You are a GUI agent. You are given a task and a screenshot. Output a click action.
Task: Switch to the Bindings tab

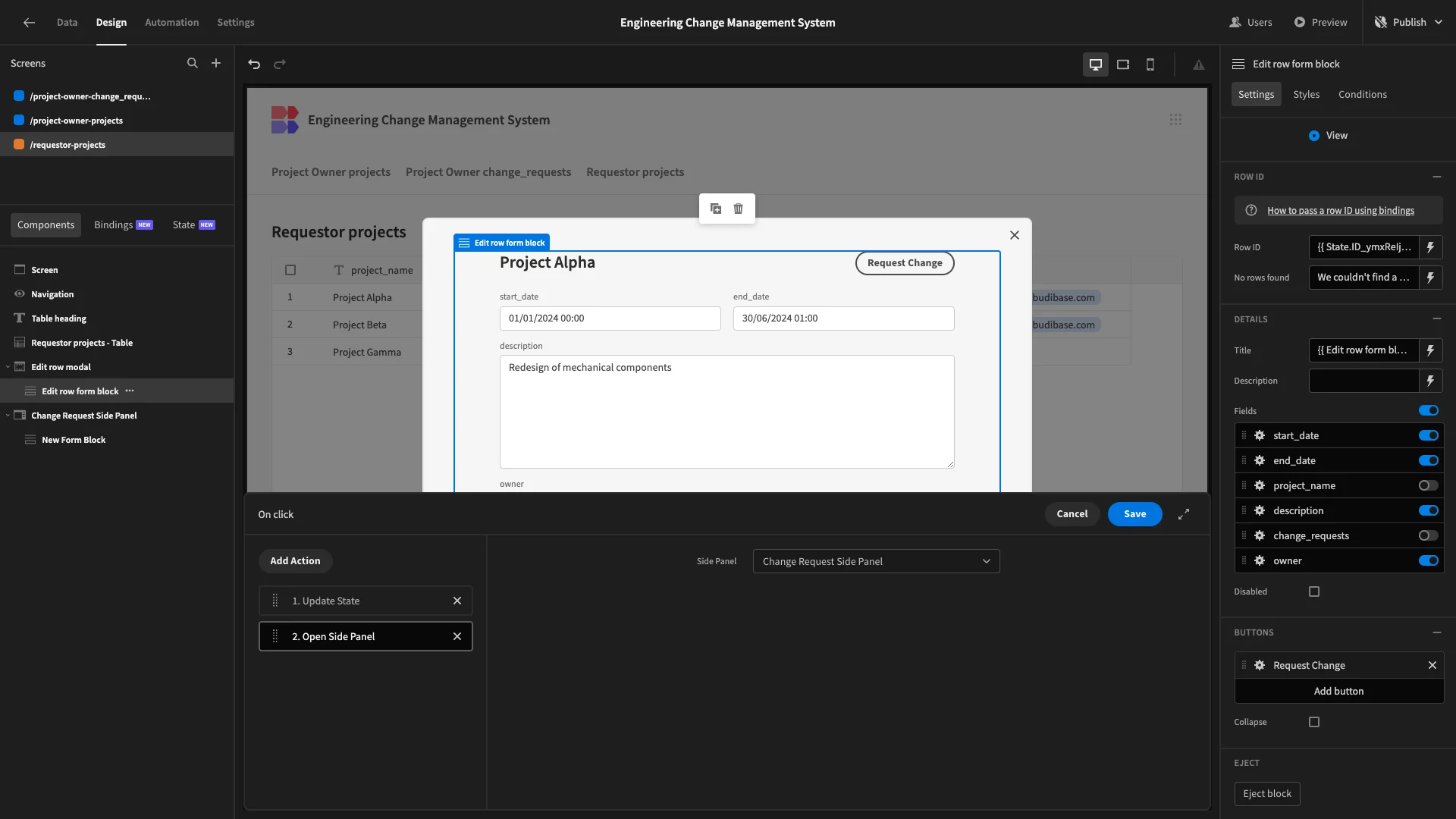point(123,225)
